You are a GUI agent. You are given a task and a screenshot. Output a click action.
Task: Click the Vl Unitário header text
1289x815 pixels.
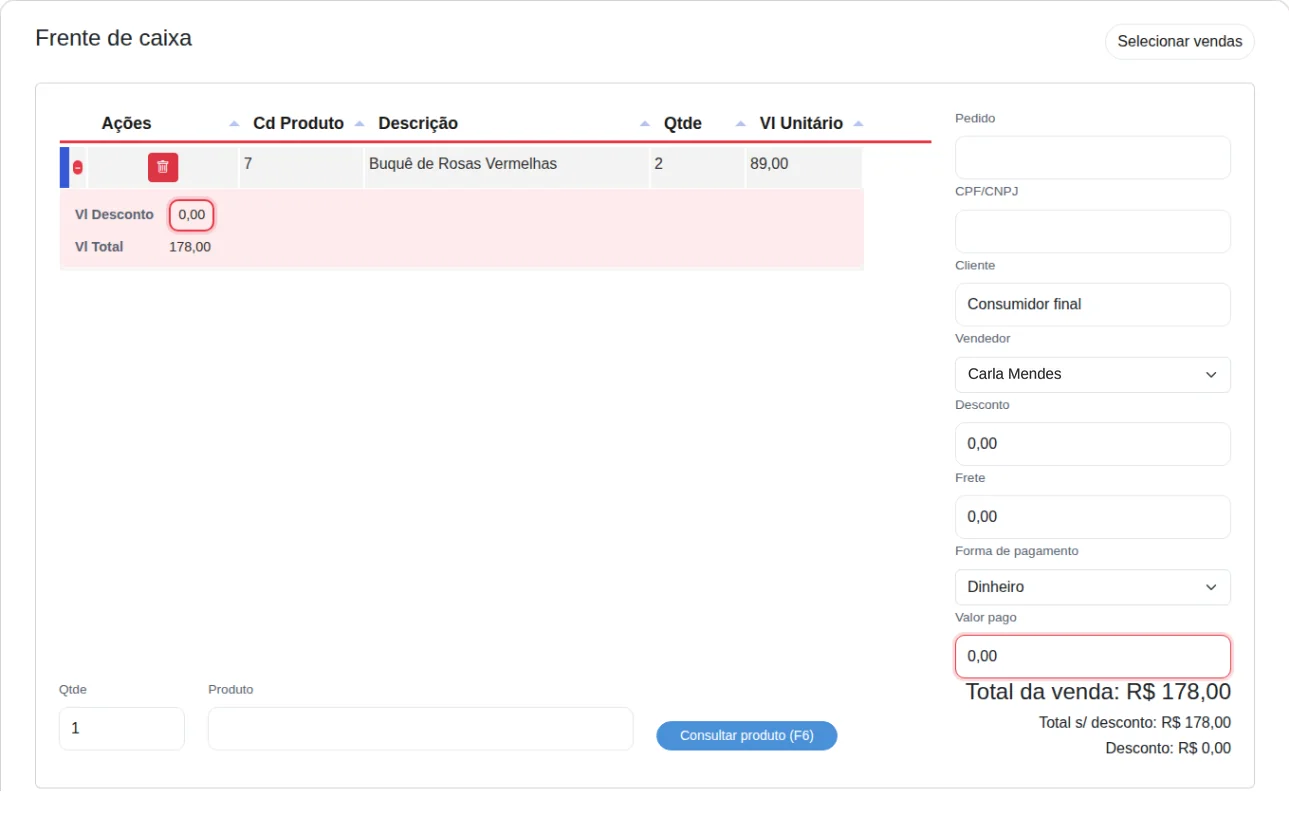[x=801, y=124]
